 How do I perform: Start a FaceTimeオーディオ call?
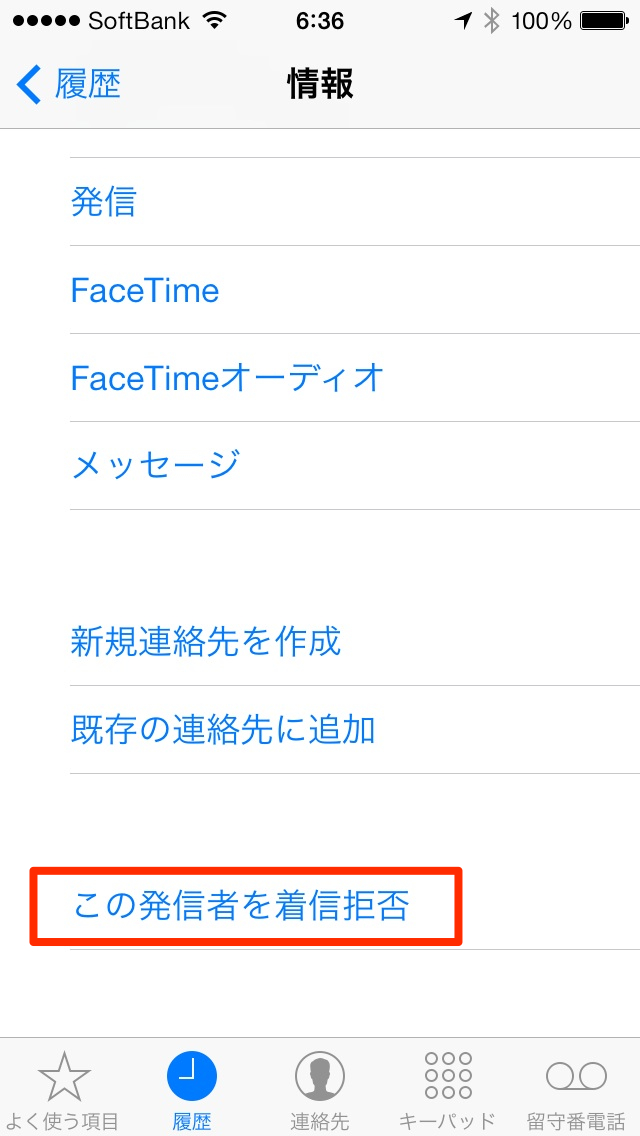228,378
